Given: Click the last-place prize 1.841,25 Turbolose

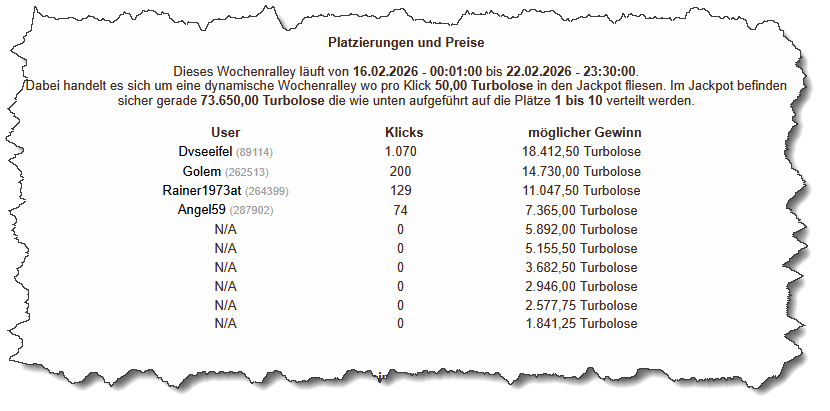Looking at the screenshot, I should 581,324.
